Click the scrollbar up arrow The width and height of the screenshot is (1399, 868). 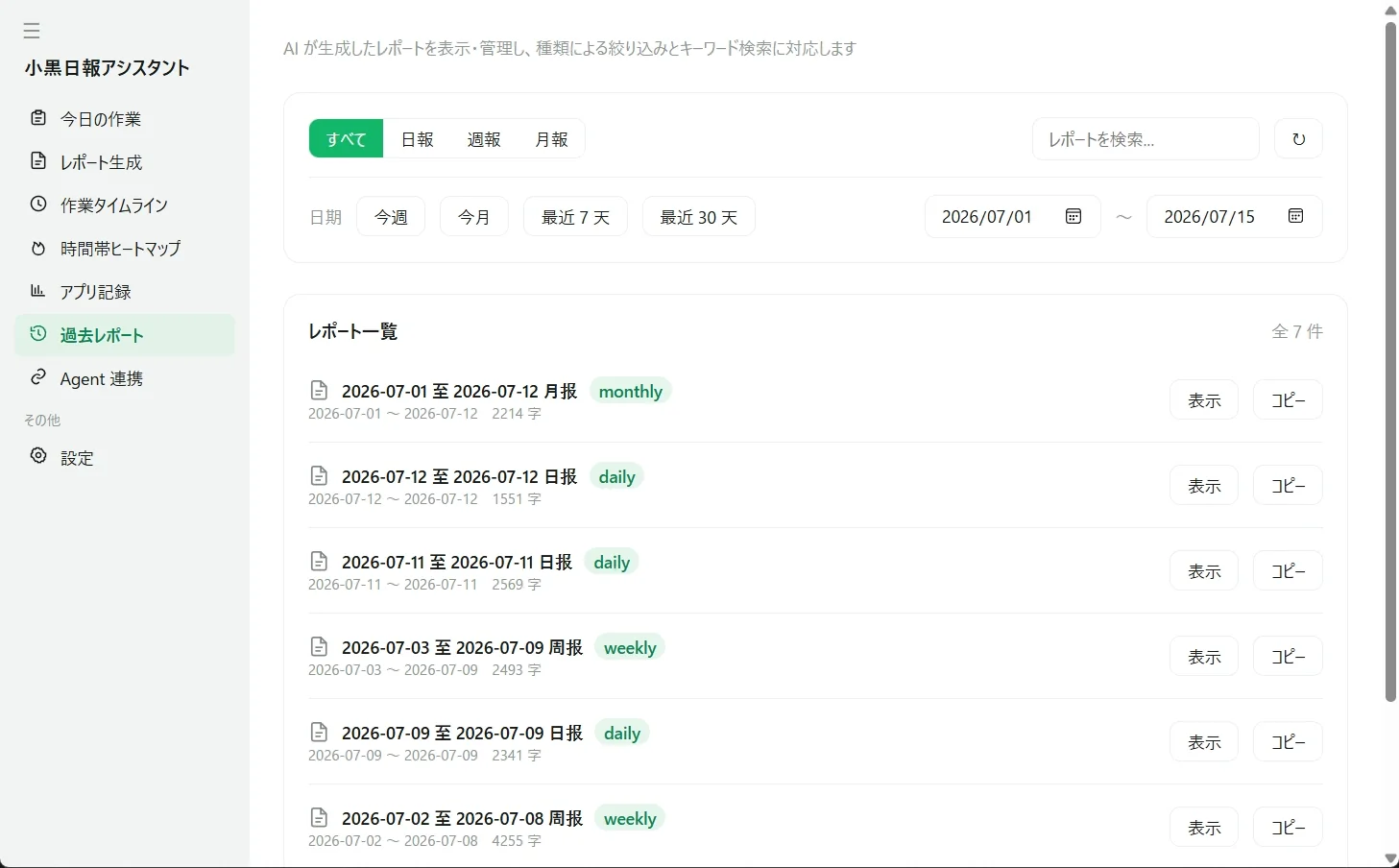click(x=1390, y=11)
